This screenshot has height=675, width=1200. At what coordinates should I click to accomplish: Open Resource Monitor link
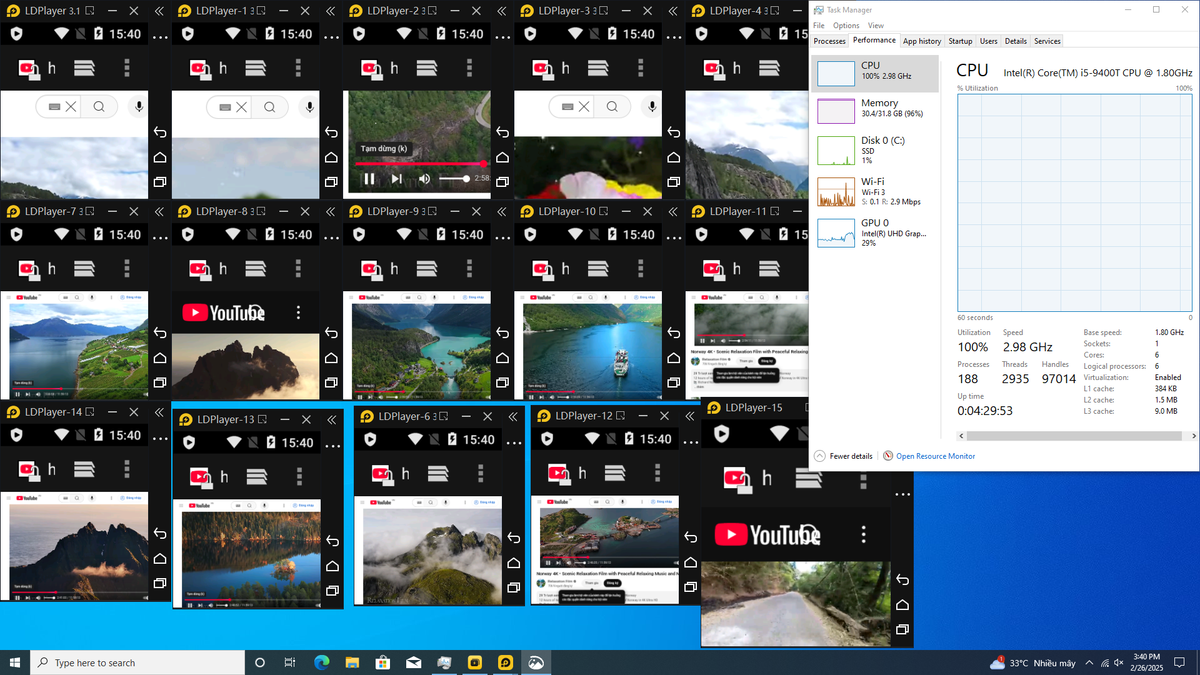pos(934,456)
